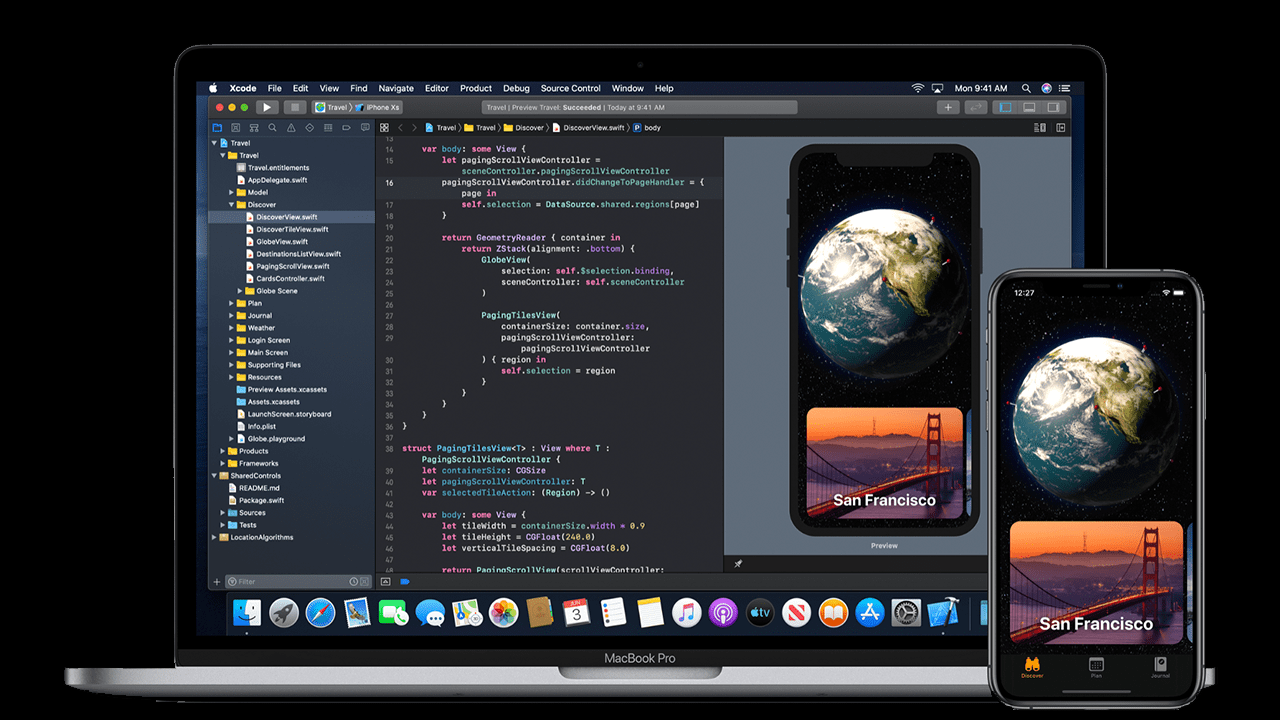Open the Find navigator magnifier icon
The height and width of the screenshot is (720, 1280).
click(272, 128)
